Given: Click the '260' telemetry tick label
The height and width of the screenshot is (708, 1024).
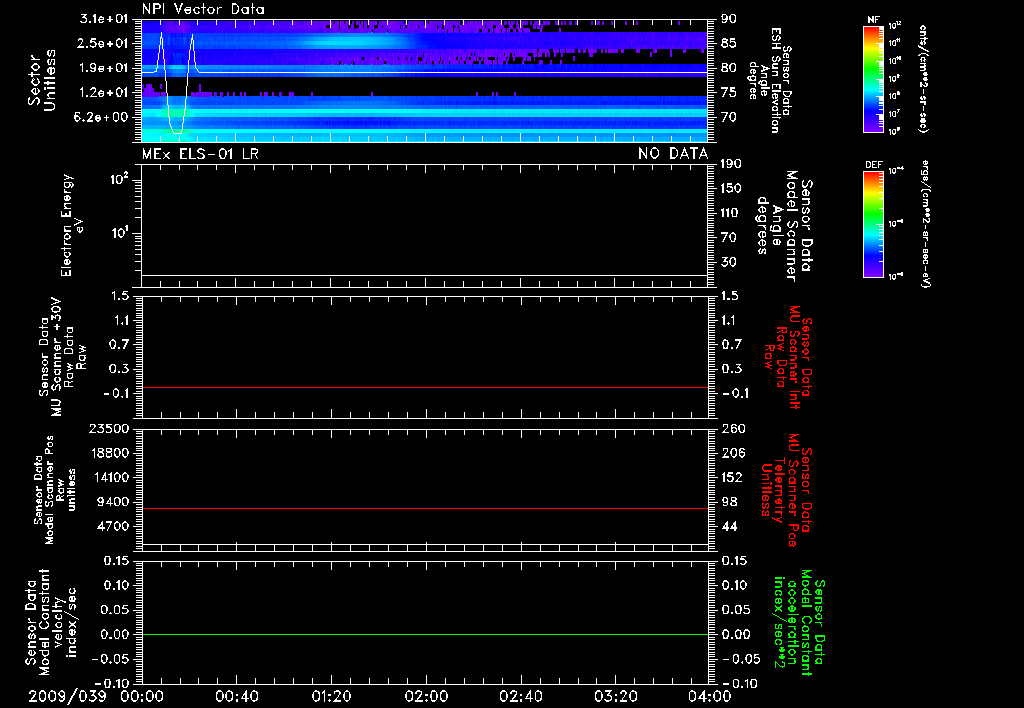Looking at the screenshot, I should tap(733, 429).
